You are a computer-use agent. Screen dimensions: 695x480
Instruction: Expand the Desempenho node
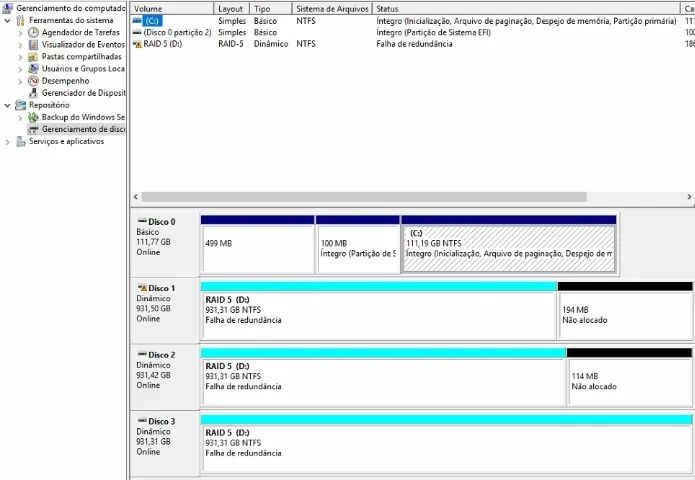tap(20, 82)
